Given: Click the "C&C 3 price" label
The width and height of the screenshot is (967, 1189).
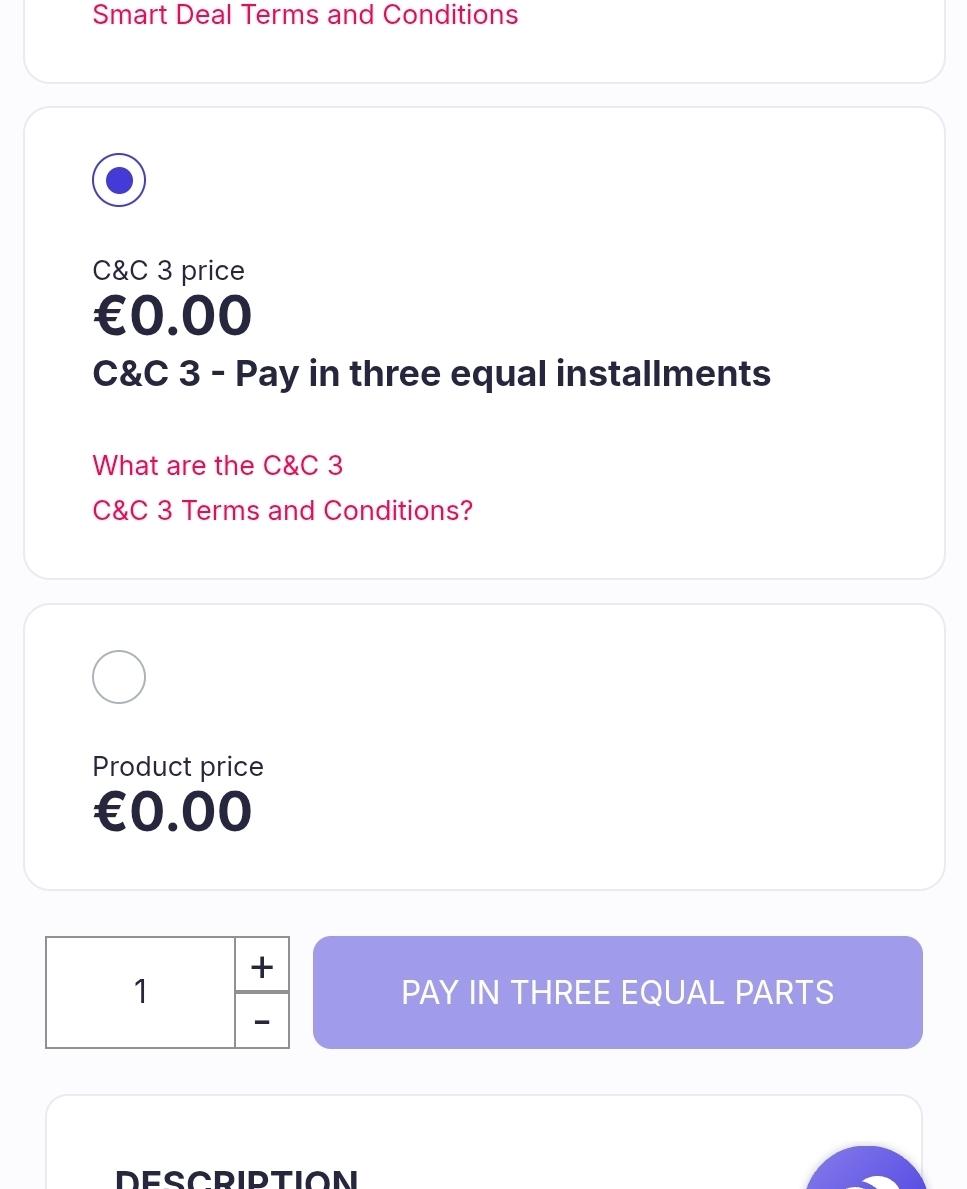Looking at the screenshot, I should point(168,271).
